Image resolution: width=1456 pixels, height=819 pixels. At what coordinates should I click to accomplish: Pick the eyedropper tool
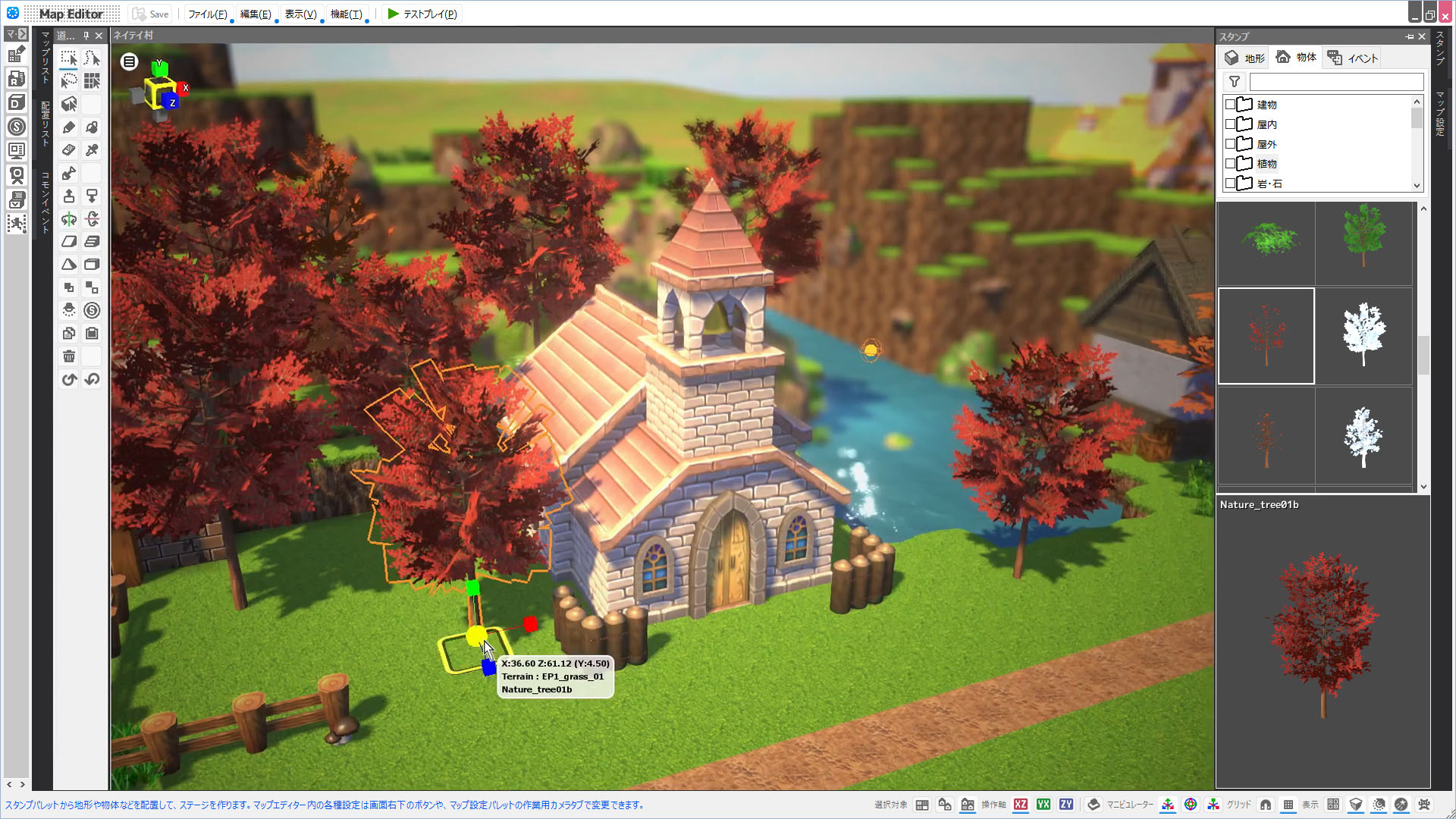tap(92, 150)
